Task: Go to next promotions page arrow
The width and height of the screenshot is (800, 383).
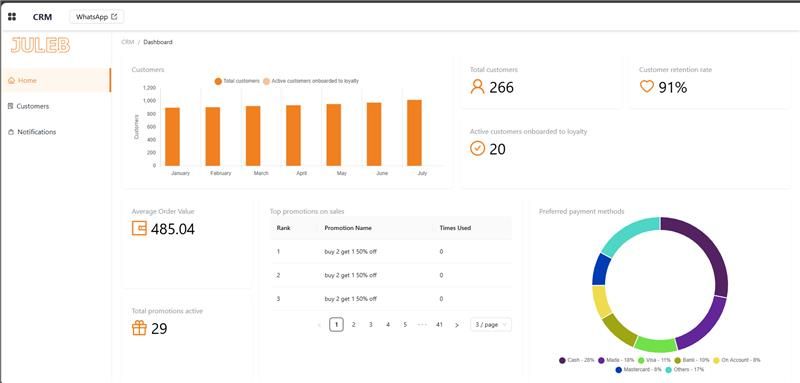Action: tap(457, 325)
